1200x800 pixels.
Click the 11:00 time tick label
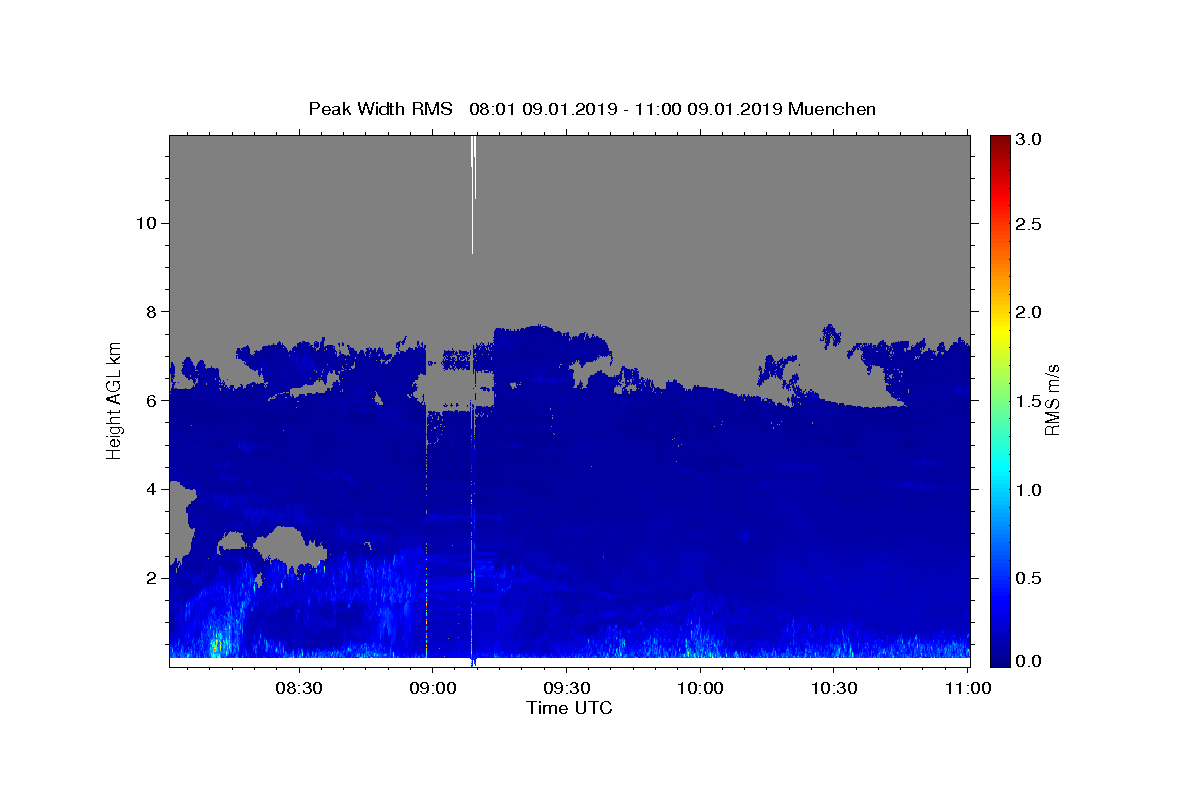[x=968, y=688]
